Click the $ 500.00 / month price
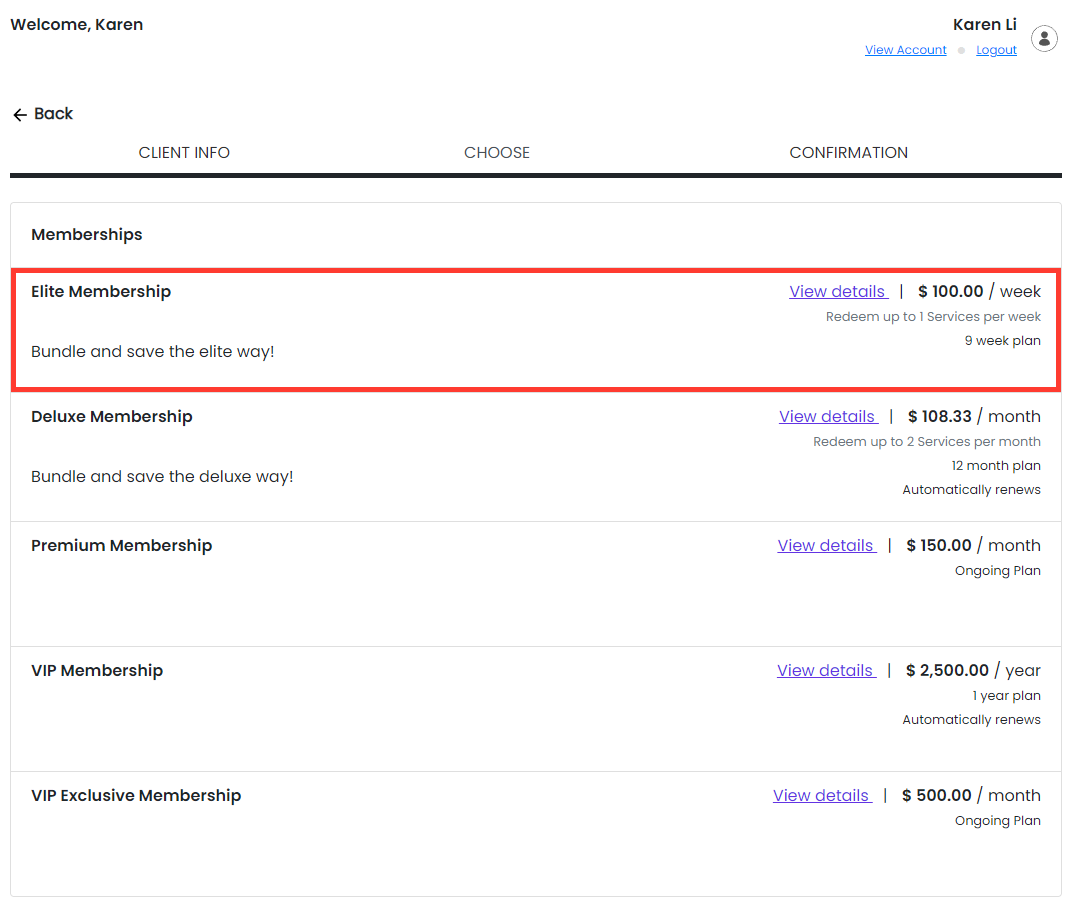Screen dimensions: 1073x904 (x=971, y=796)
